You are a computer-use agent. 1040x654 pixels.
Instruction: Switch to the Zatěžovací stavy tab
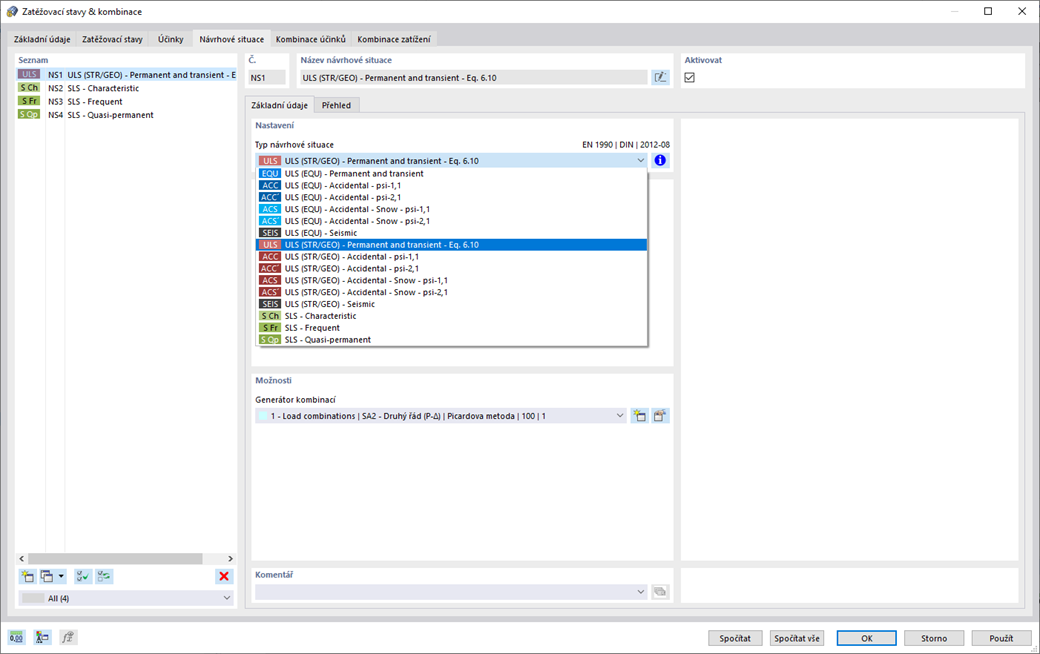pyautogui.click(x=112, y=39)
